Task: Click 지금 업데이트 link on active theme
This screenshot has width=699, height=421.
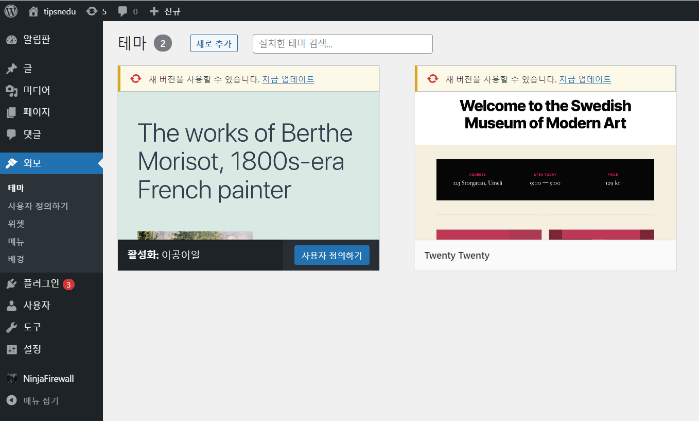Action: point(288,79)
